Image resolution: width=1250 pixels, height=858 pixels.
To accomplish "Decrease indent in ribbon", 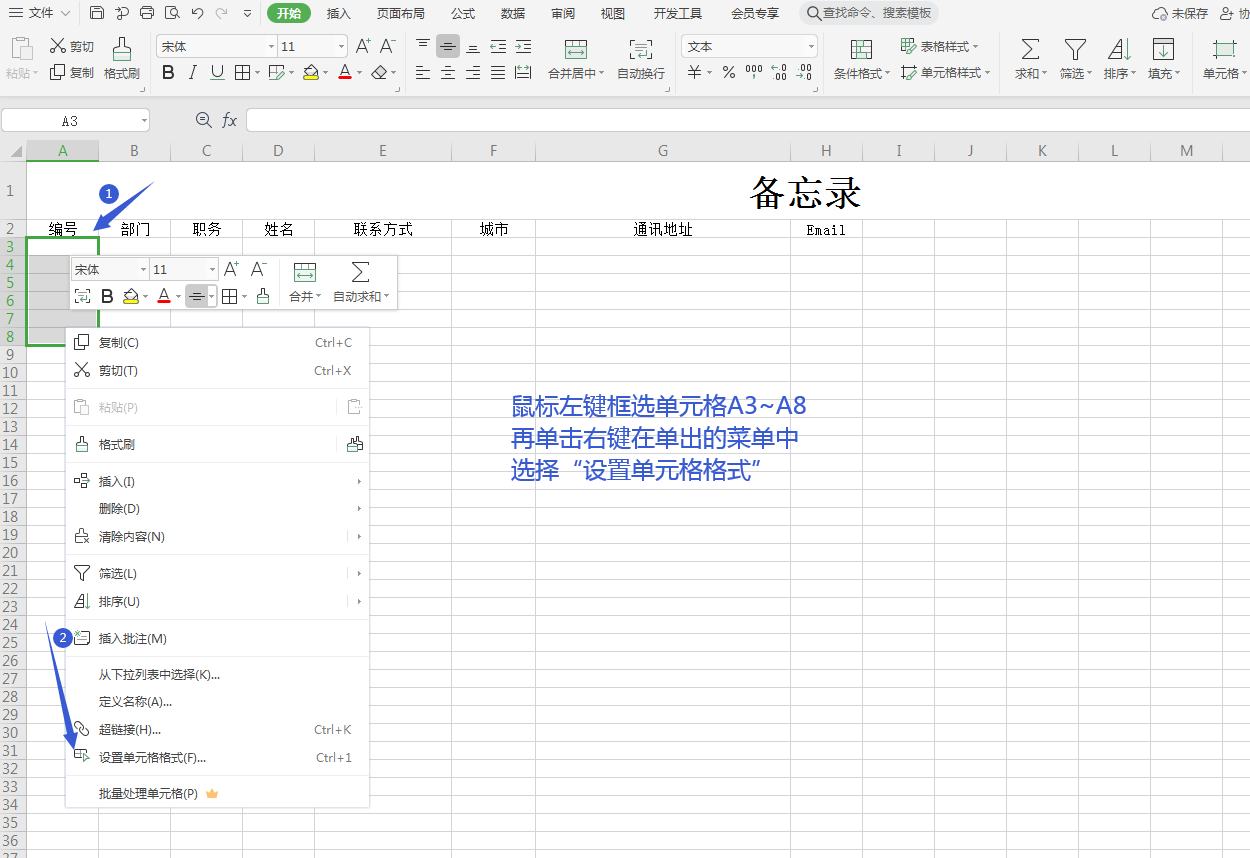I will tap(498, 46).
